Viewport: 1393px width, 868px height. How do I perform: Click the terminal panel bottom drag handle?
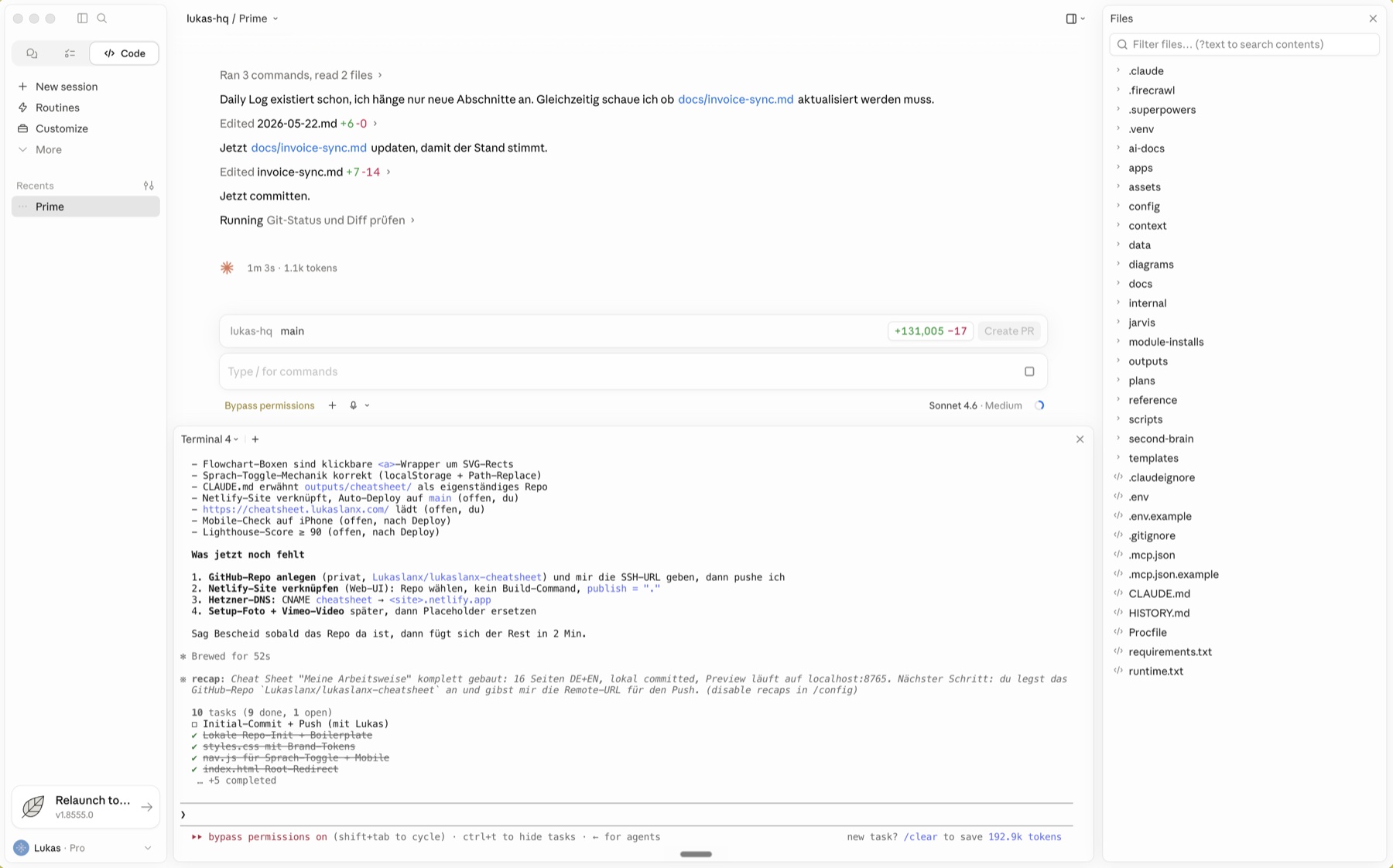click(696, 854)
